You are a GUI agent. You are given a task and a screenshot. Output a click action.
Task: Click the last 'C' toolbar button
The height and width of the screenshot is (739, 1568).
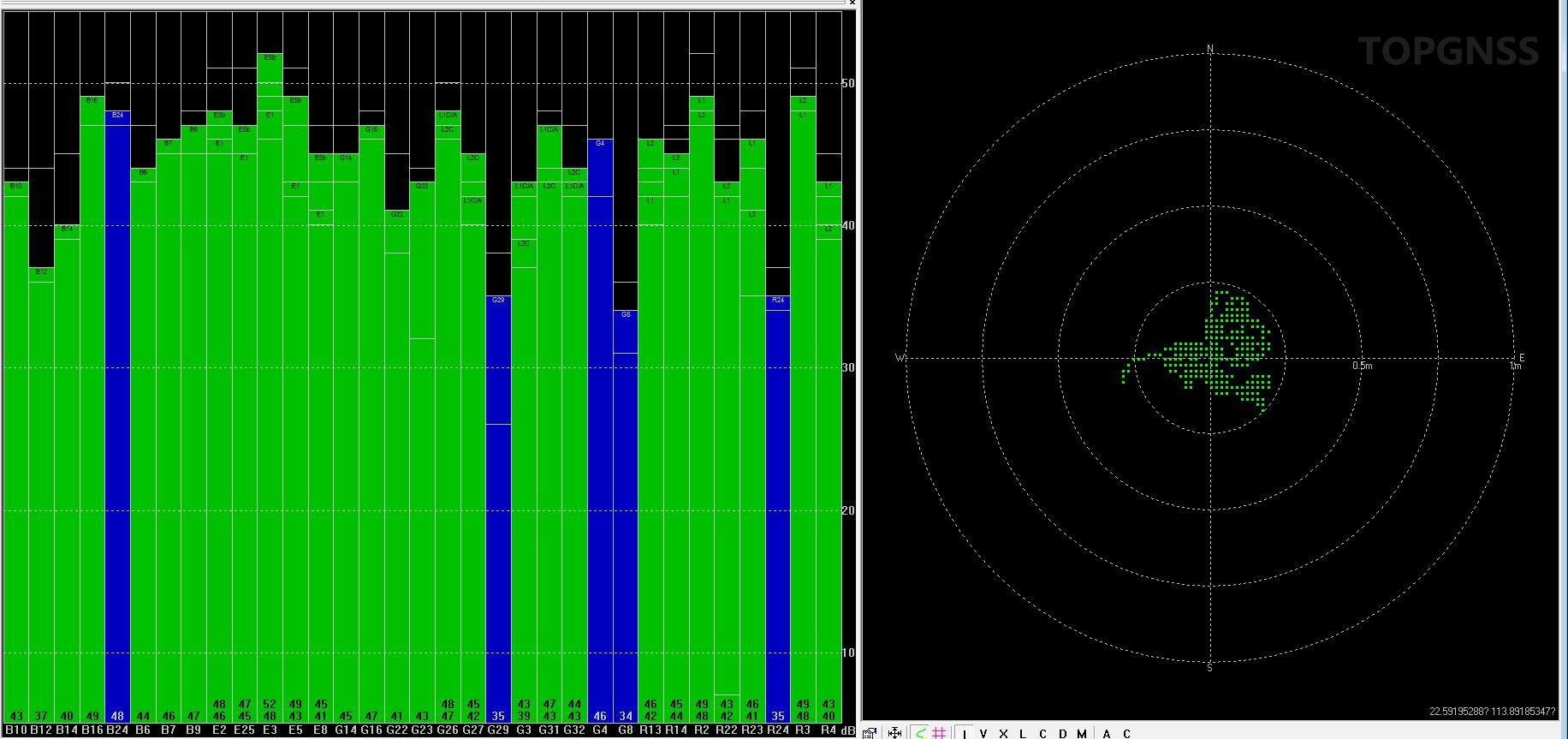(1126, 733)
